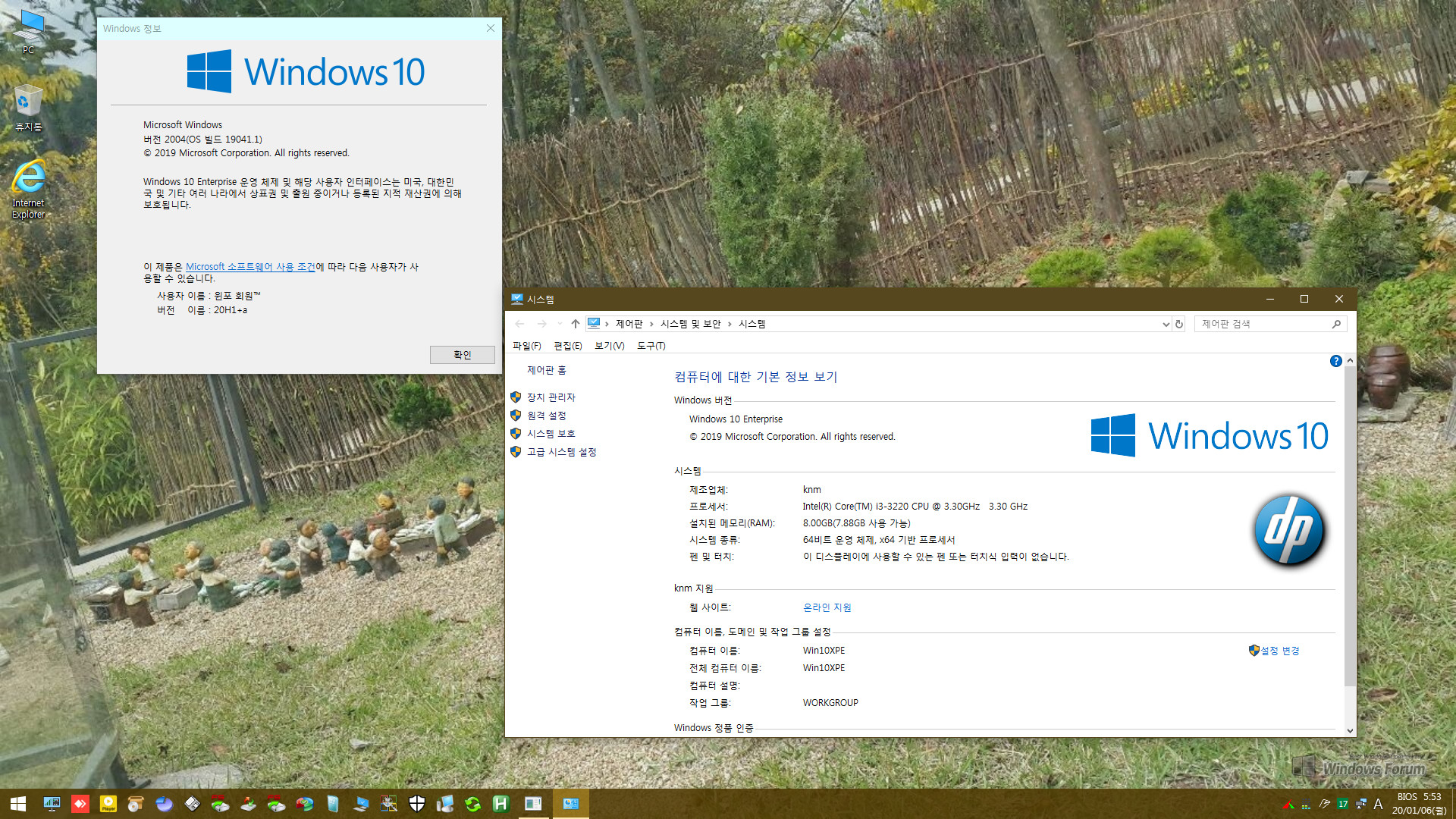Click the forward arrow in 시스템 window
Viewport: 1456px width, 819px height.
541,324
